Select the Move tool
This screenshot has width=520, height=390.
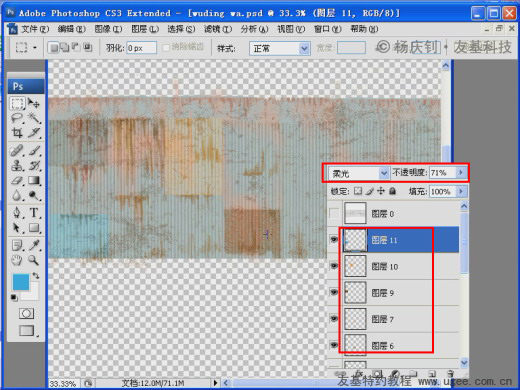[34, 103]
